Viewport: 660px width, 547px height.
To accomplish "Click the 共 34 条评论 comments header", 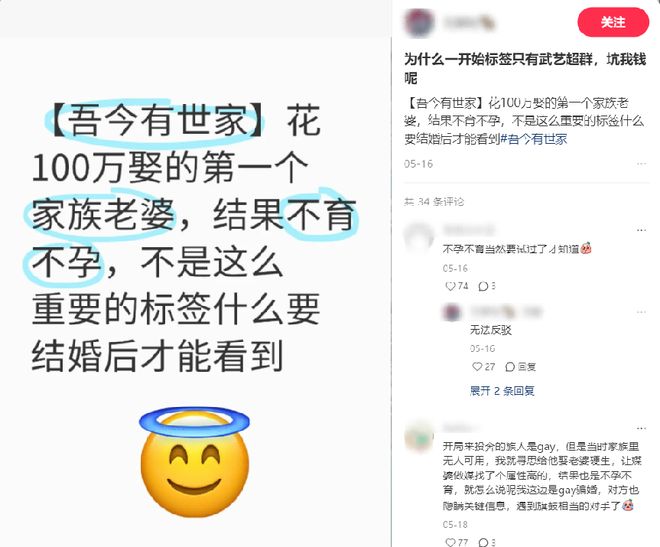I will tap(434, 202).
